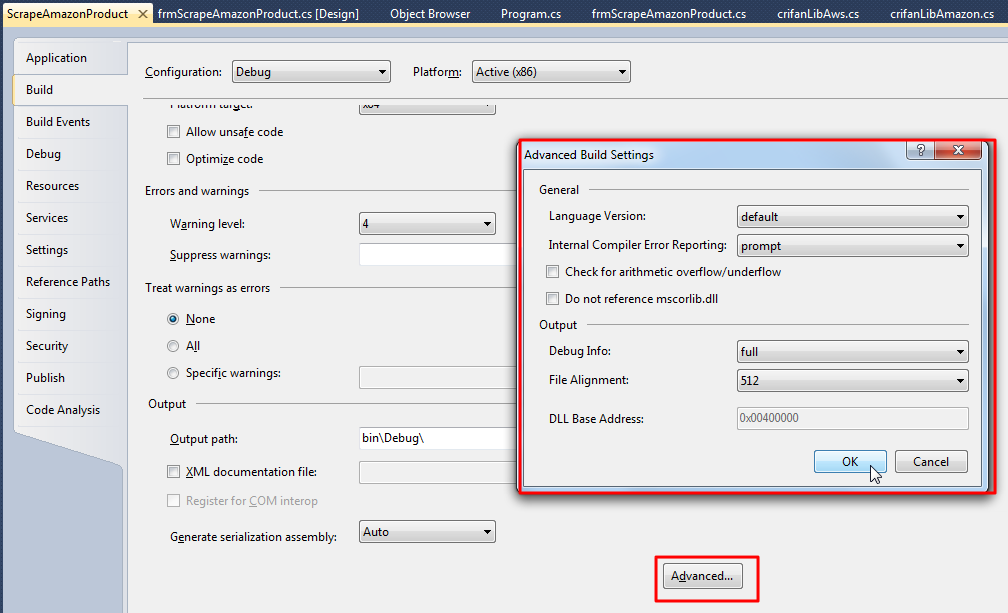Select the None radio button
1008x613 pixels.
click(173, 319)
